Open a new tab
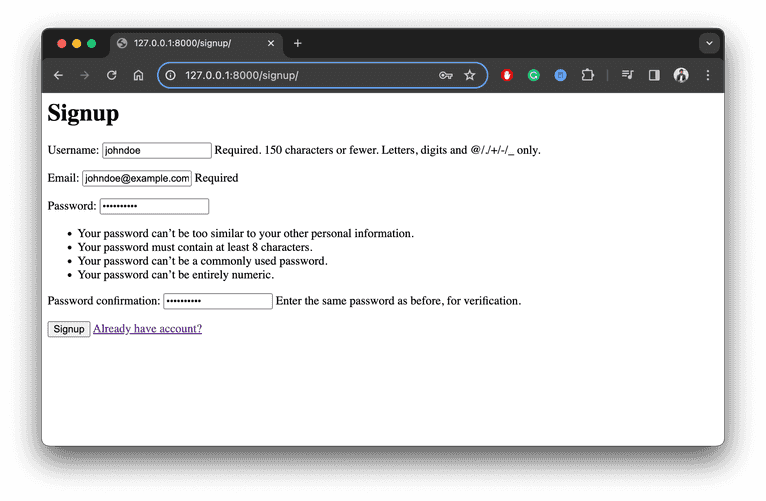Viewport: 766px width, 501px height. click(x=297, y=43)
